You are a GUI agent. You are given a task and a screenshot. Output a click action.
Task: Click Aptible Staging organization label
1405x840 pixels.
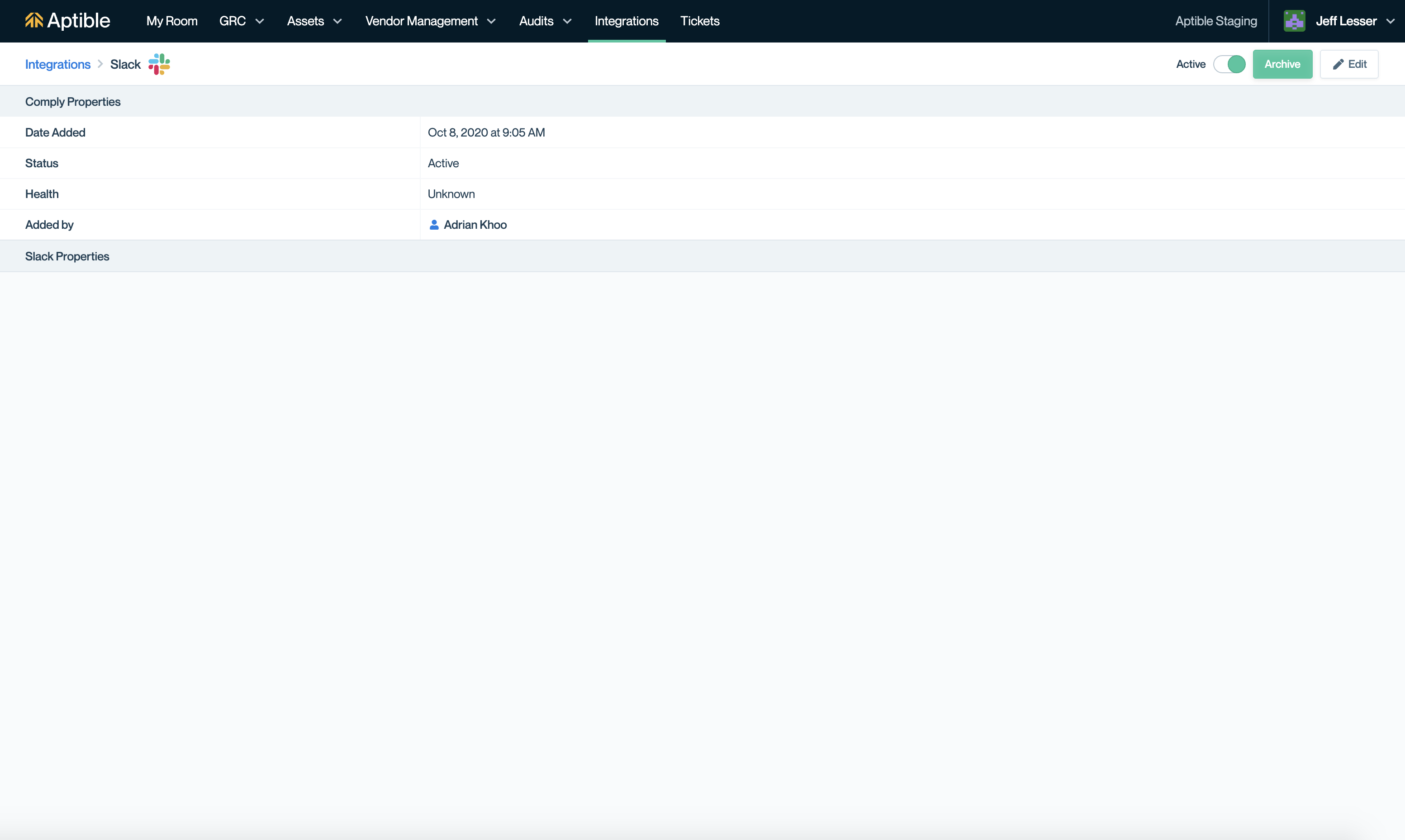click(1216, 21)
